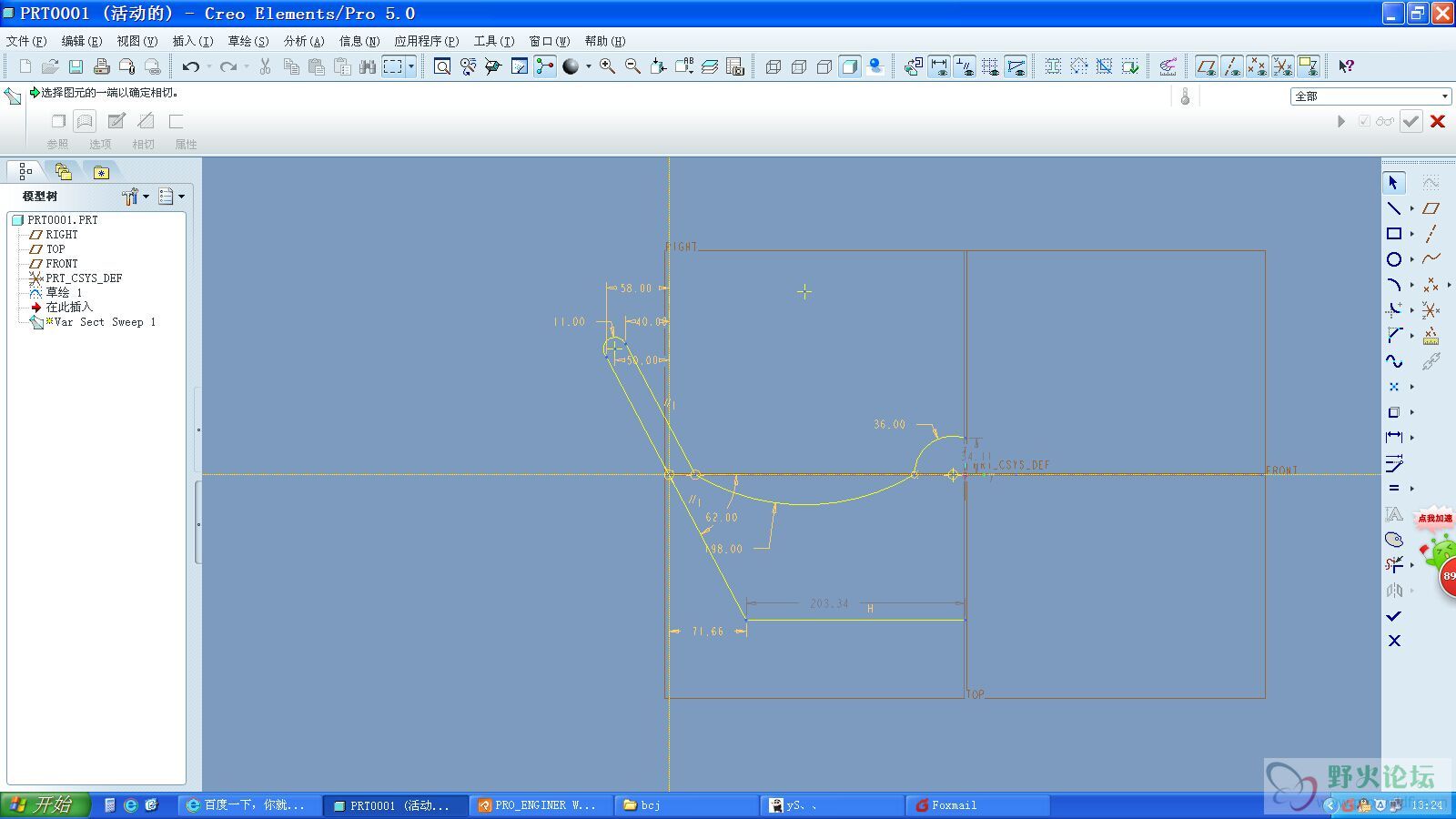Open the 工具(T) menu

tap(494, 41)
